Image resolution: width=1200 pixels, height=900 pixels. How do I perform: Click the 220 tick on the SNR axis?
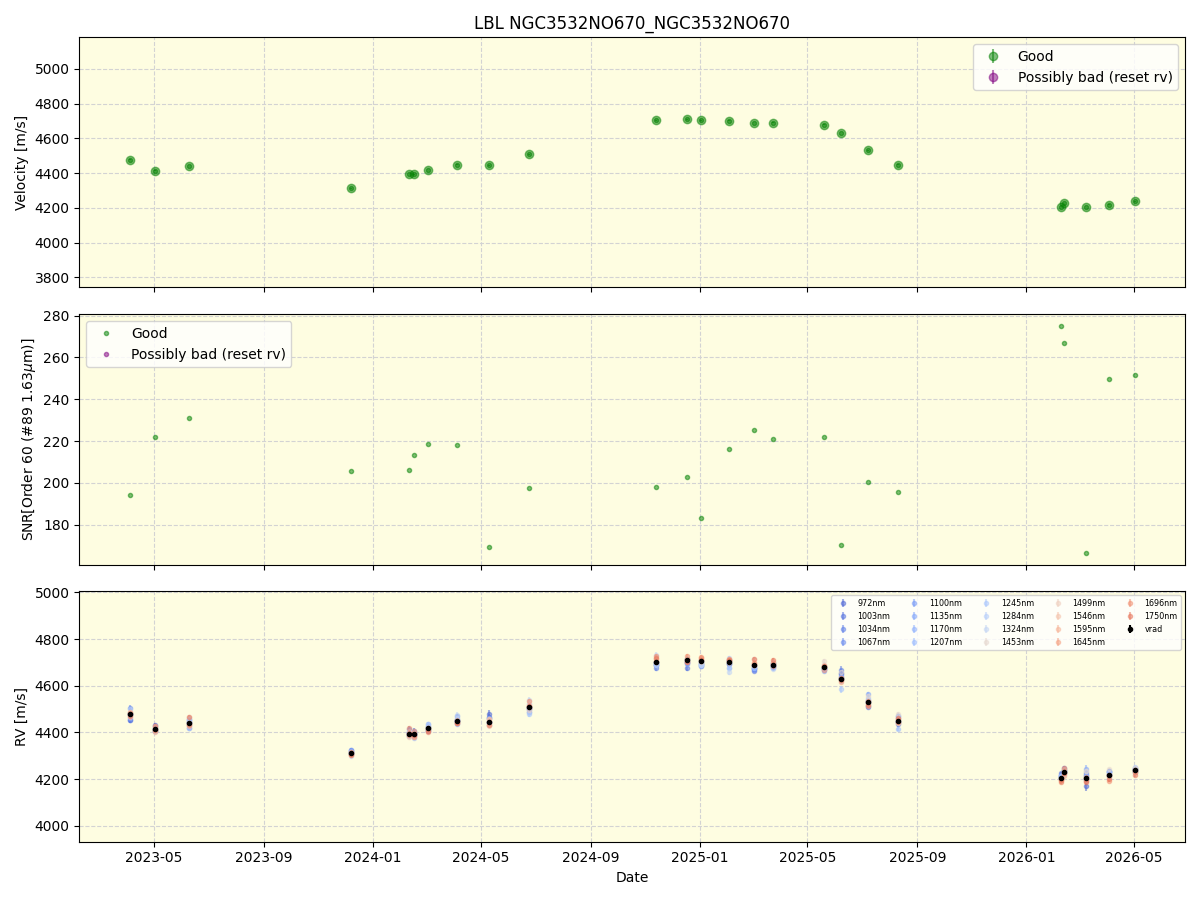pos(58,442)
